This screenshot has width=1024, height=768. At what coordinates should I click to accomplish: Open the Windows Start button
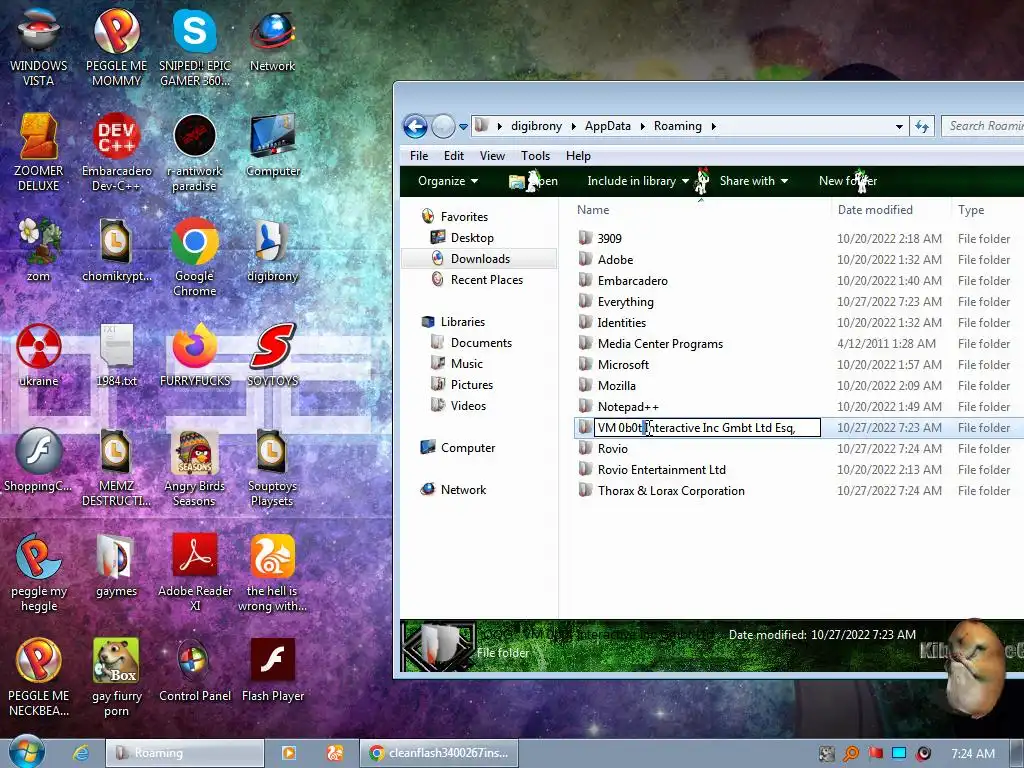click(27, 752)
